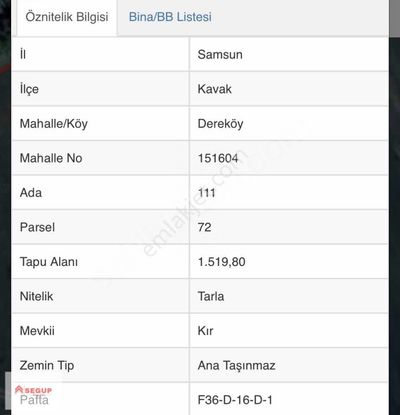
Task: Select the Pafta code F36-D-16-D-1
Action: click(x=235, y=400)
